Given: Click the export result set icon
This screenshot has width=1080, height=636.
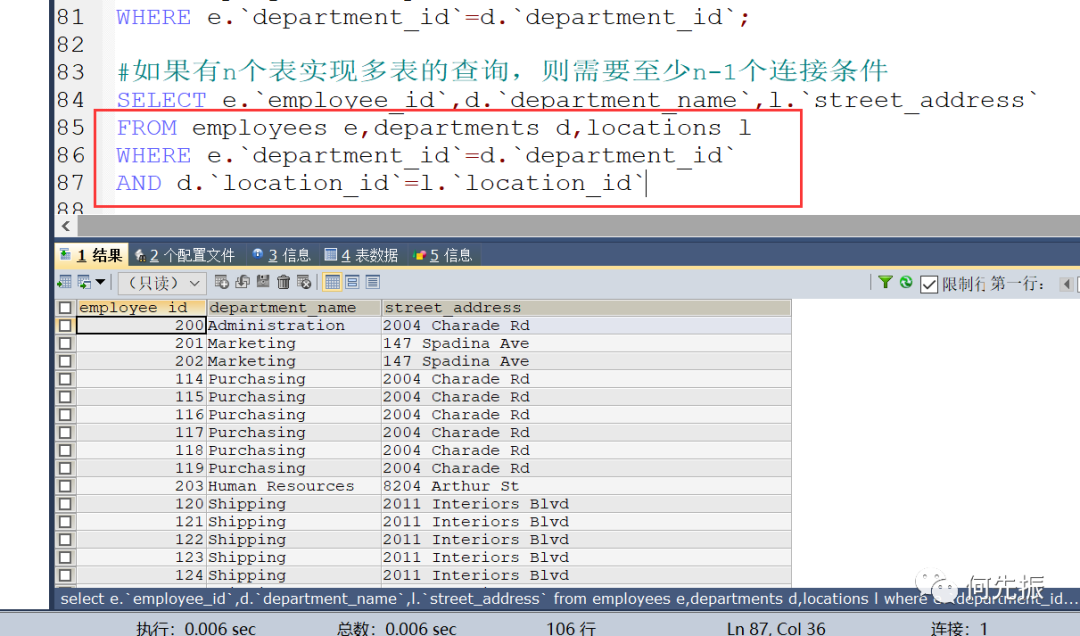Looking at the screenshot, I should [x=64, y=282].
